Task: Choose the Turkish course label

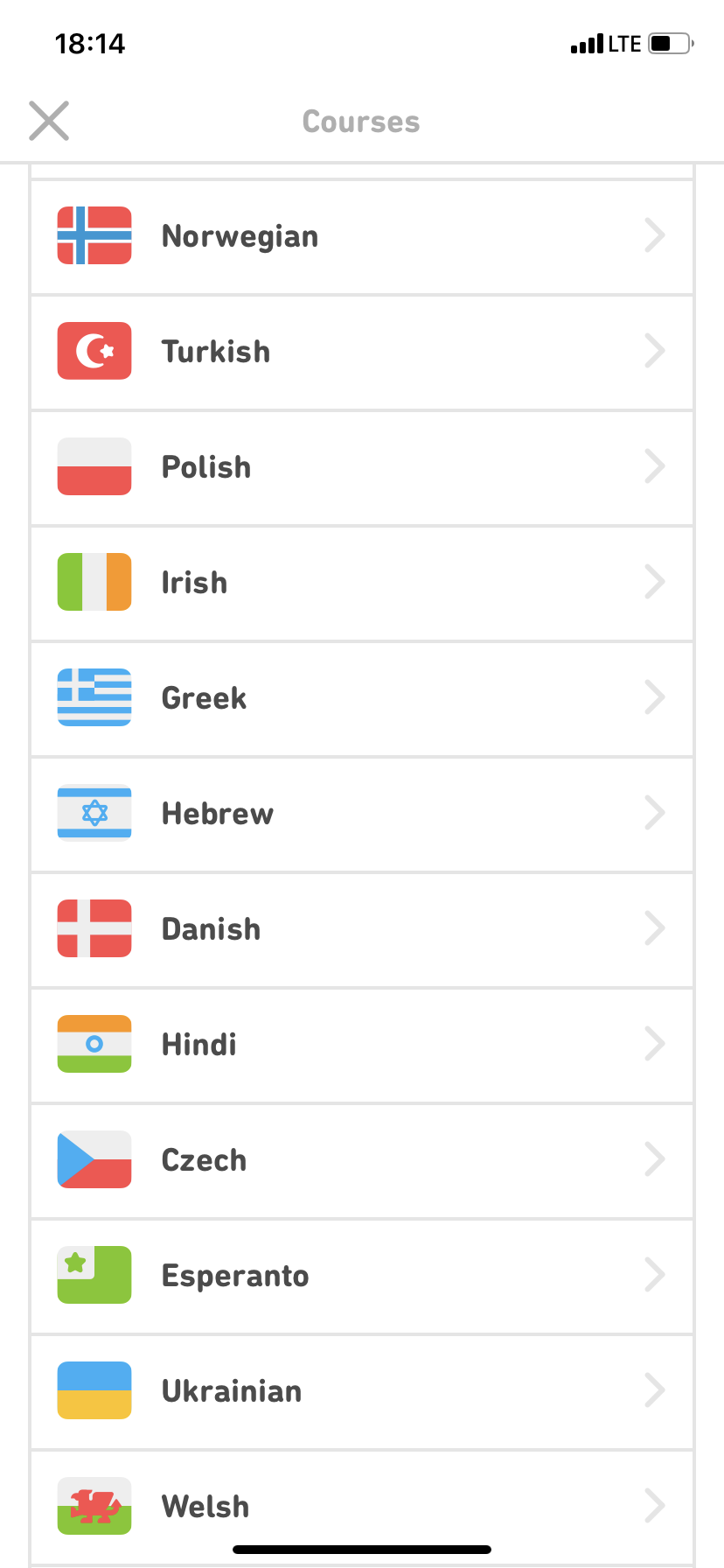Action: tap(216, 352)
